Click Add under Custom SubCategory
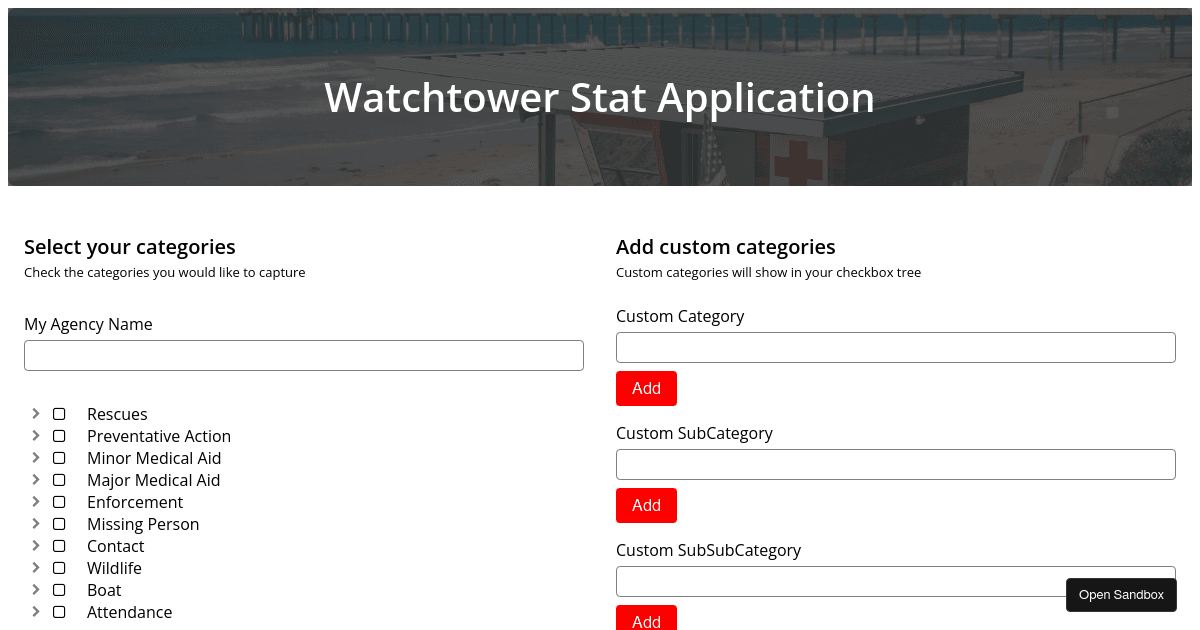 (x=646, y=505)
